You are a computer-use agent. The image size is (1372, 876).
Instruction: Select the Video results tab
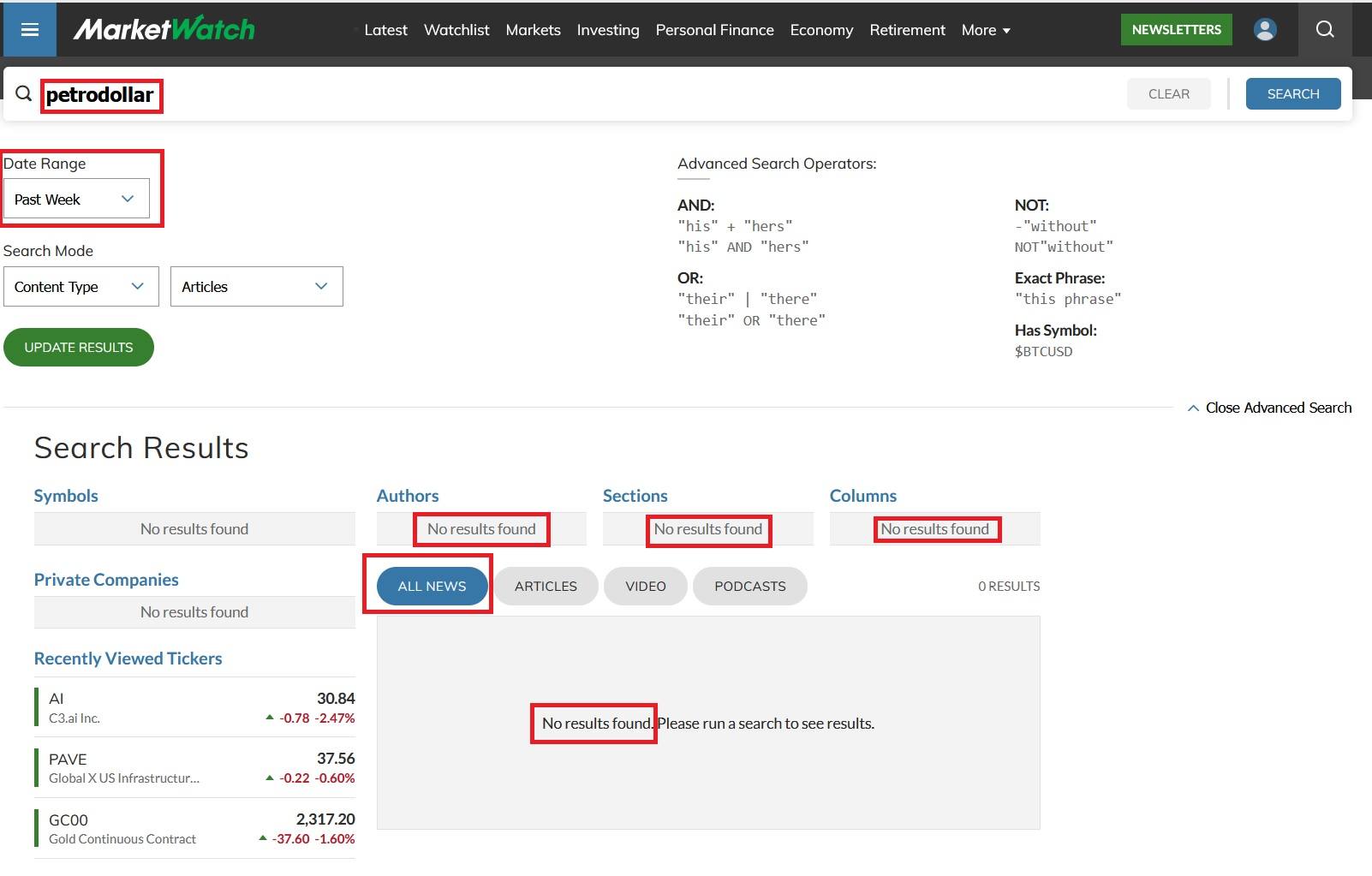[x=645, y=587]
